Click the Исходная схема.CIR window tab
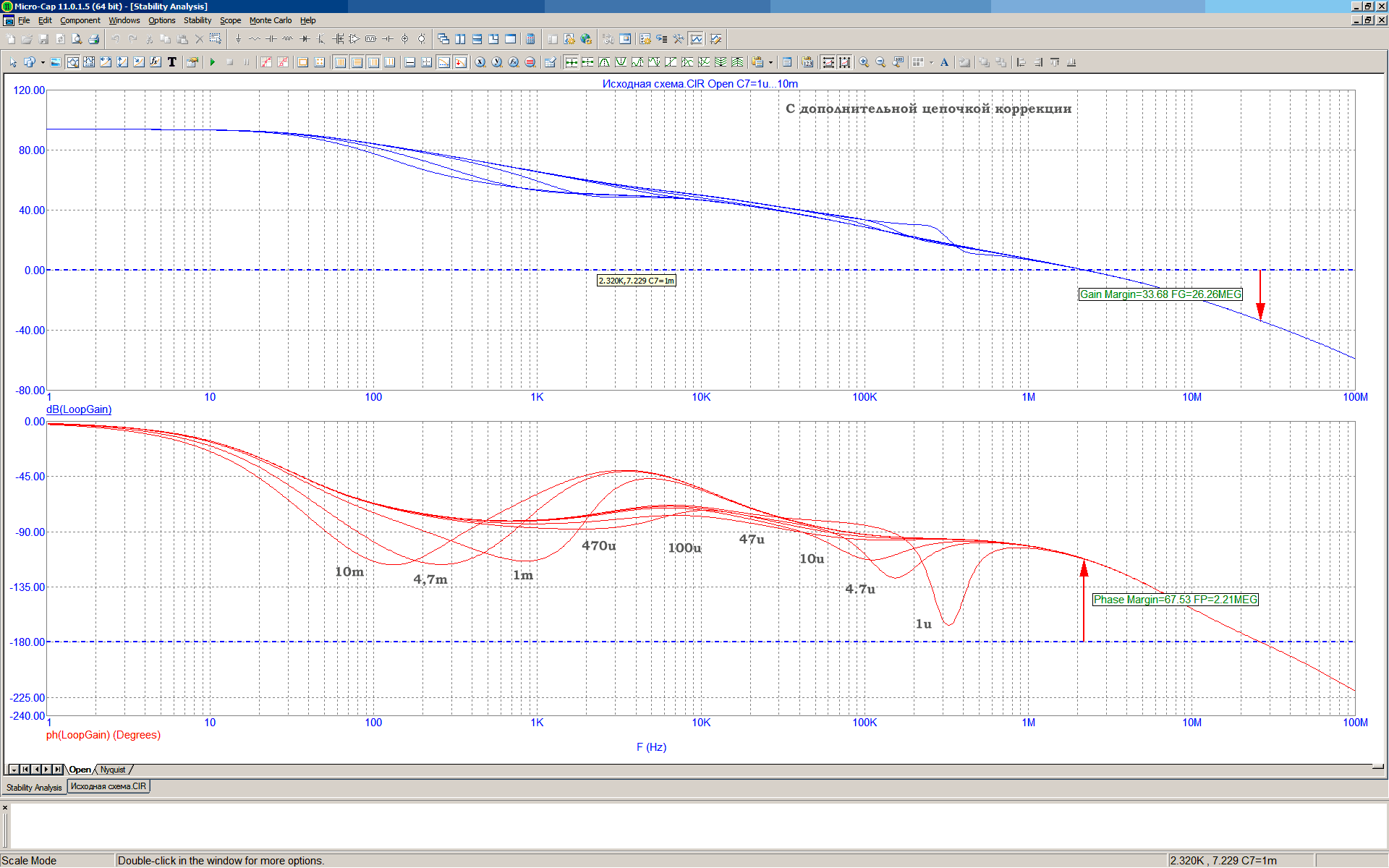Screen dimensions: 1389x868 tap(109, 786)
